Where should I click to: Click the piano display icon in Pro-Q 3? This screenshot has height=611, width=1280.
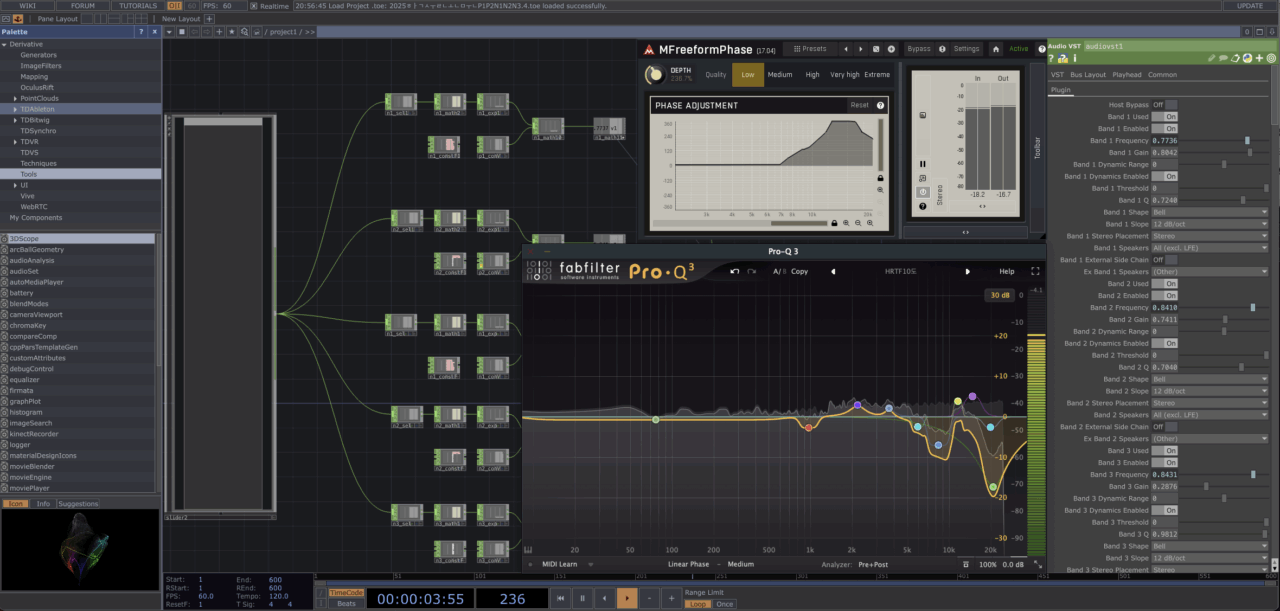[528, 548]
